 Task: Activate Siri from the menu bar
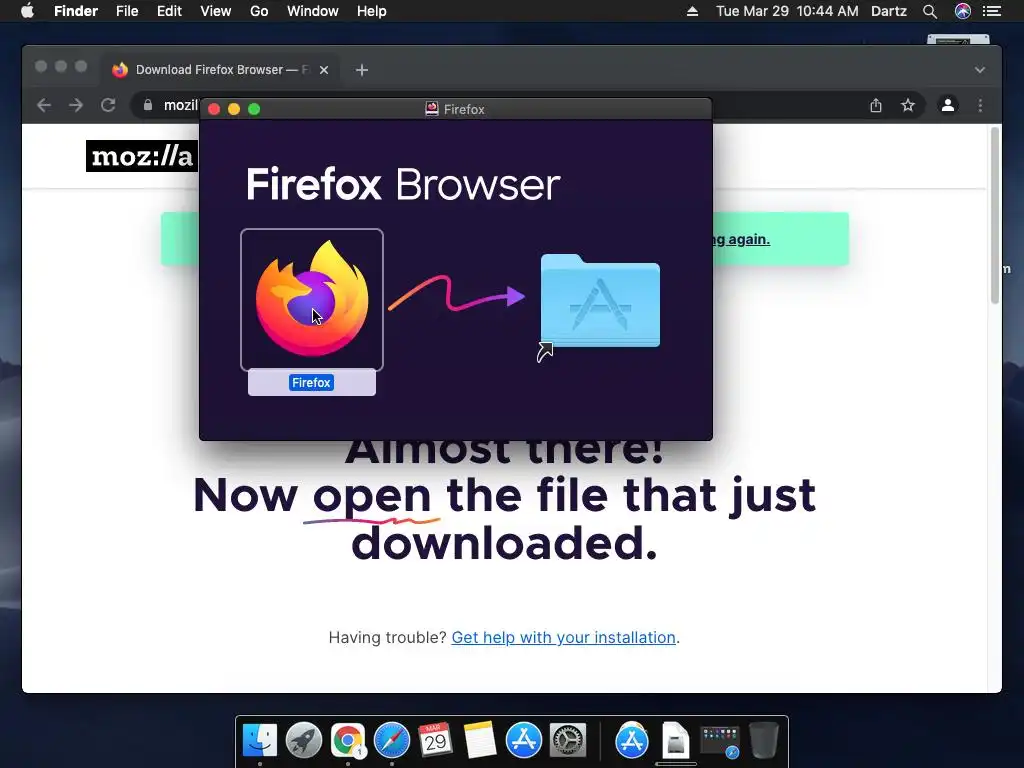(963, 11)
